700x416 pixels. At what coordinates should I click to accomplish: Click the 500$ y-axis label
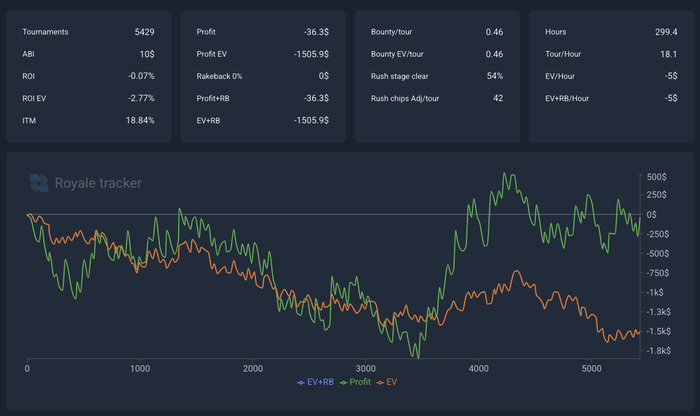click(656, 177)
